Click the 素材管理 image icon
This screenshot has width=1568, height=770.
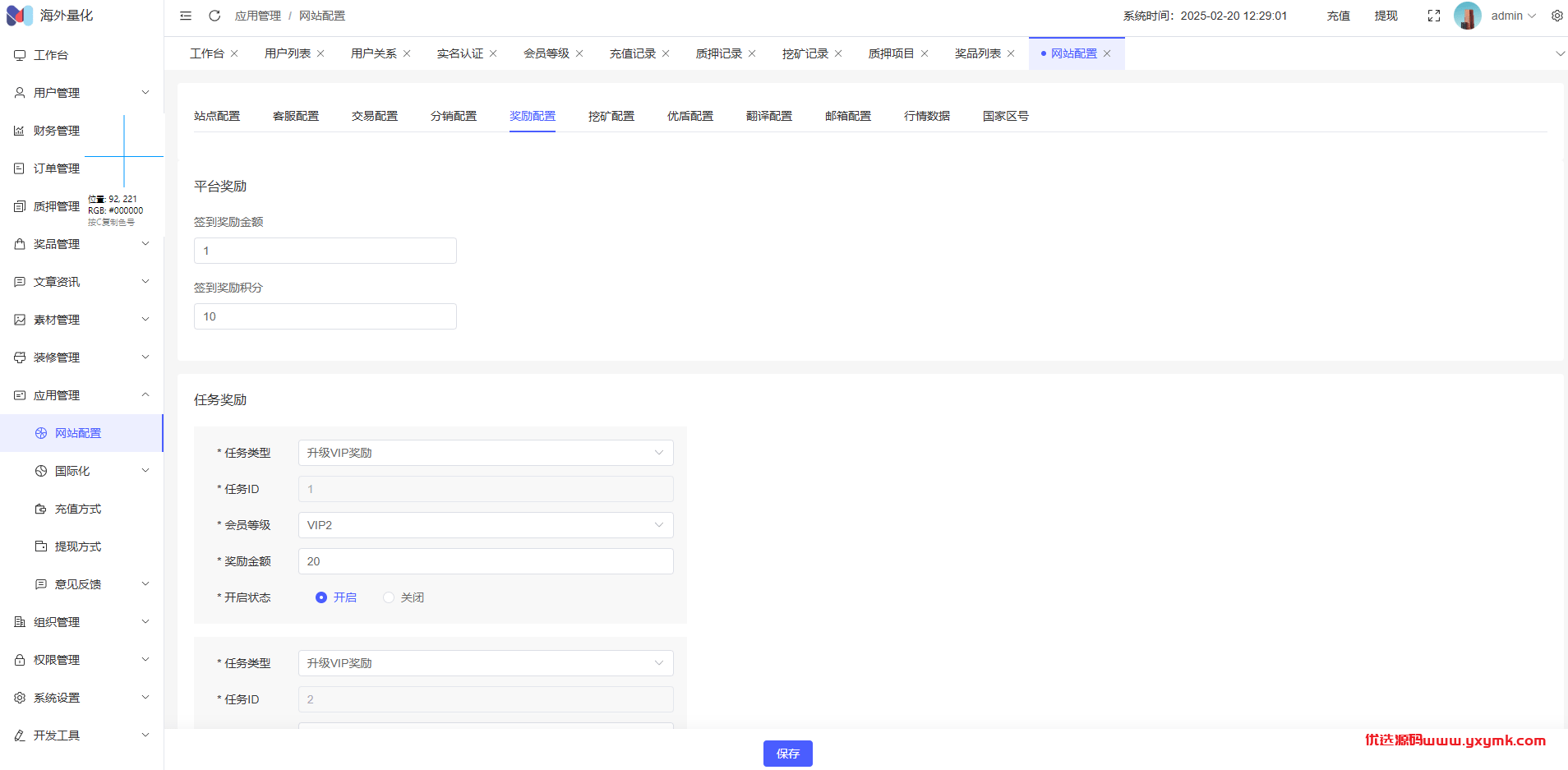coord(20,320)
